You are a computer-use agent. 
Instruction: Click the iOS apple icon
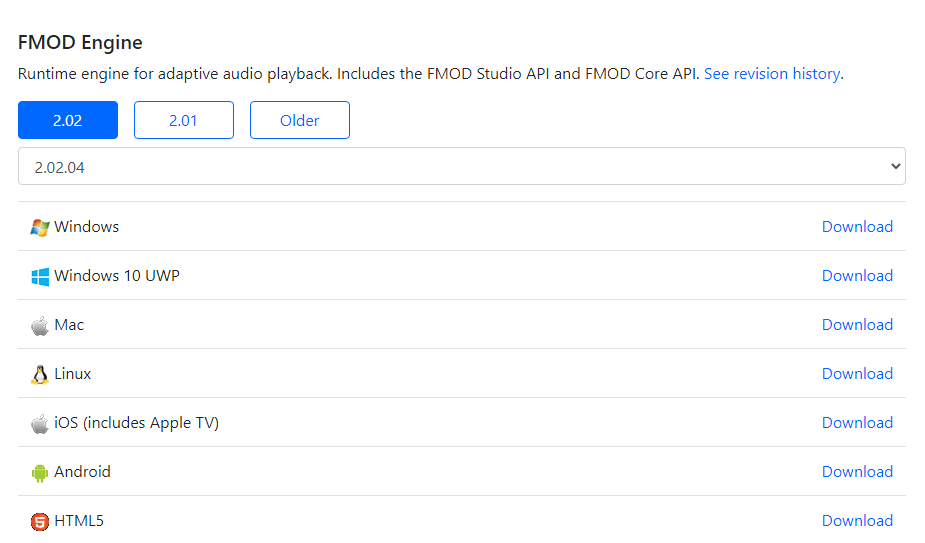tap(40, 423)
